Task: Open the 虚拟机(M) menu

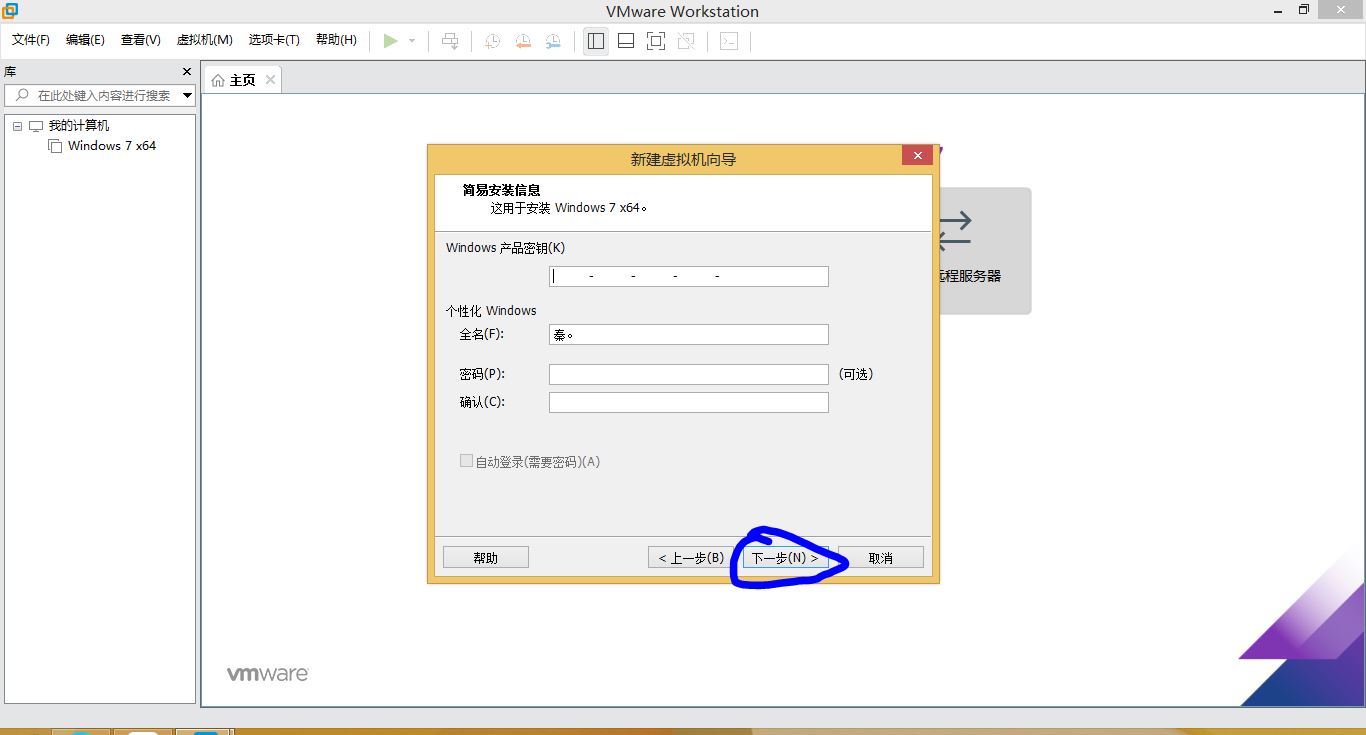Action: tap(204, 40)
